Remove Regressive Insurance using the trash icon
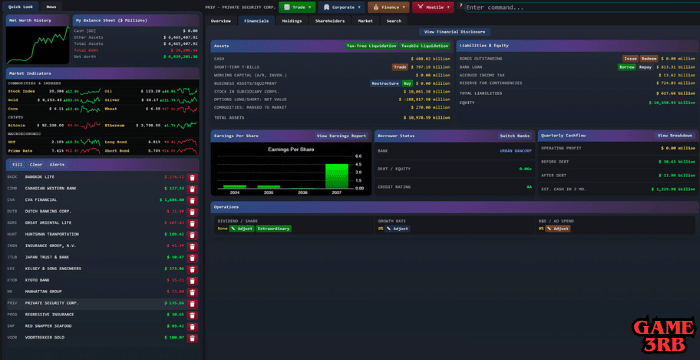 (192, 315)
